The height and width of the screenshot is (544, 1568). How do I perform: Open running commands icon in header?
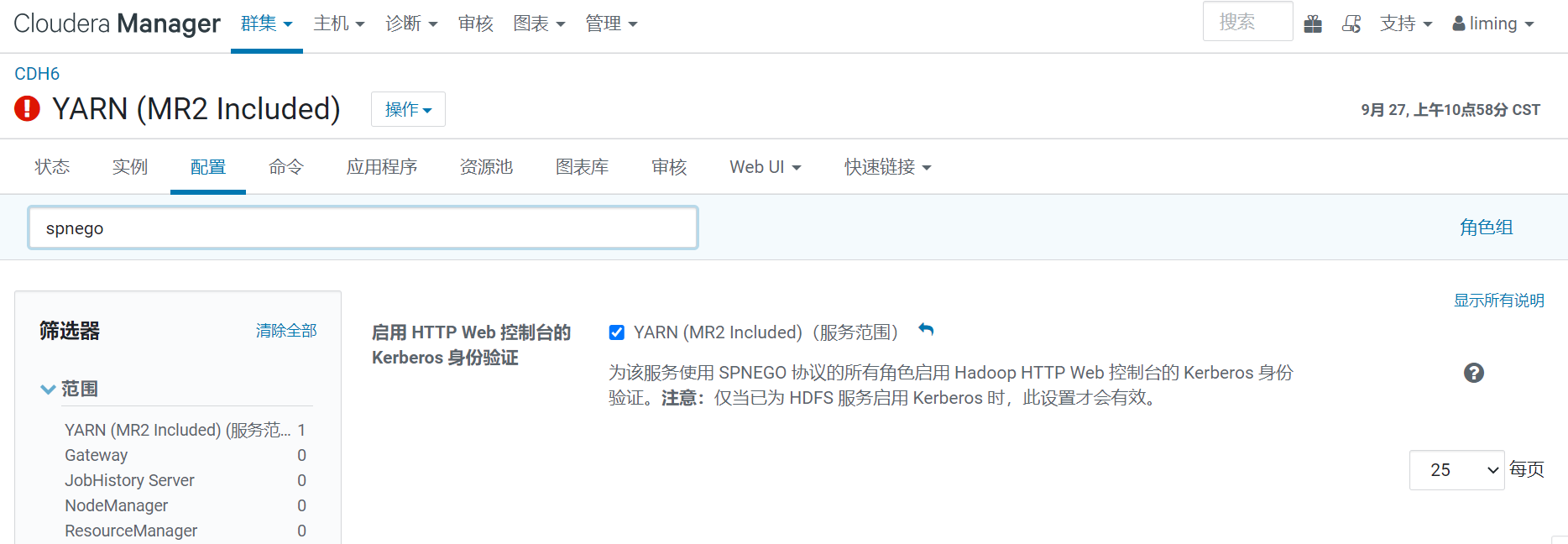pos(1351,24)
